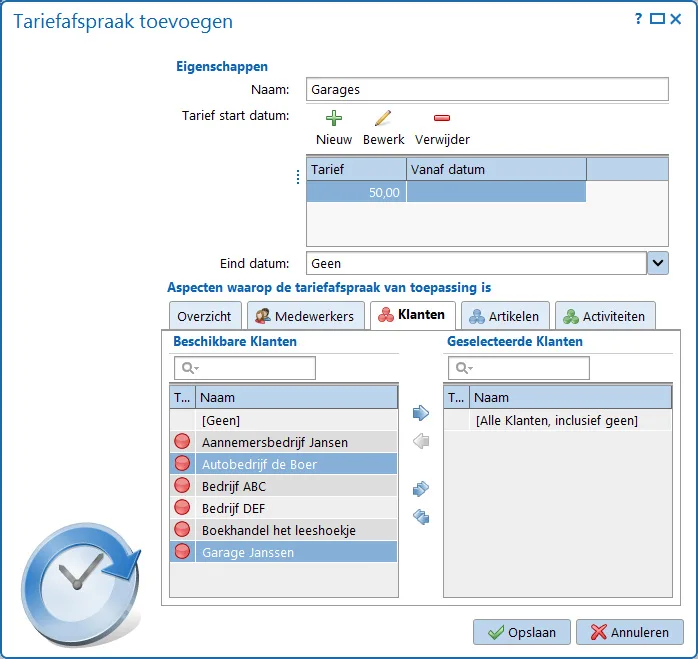Select the 50,00 tarief cell

pyautogui.click(x=356, y=192)
